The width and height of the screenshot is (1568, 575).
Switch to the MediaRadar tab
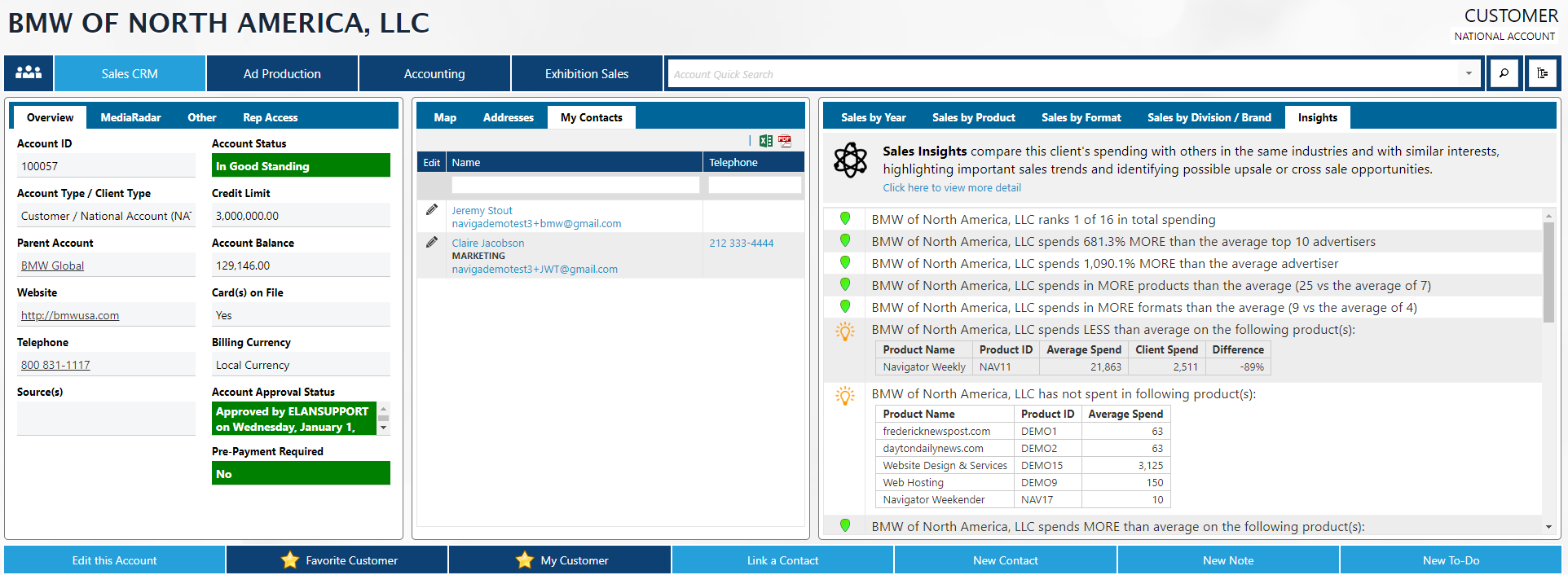click(x=130, y=117)
